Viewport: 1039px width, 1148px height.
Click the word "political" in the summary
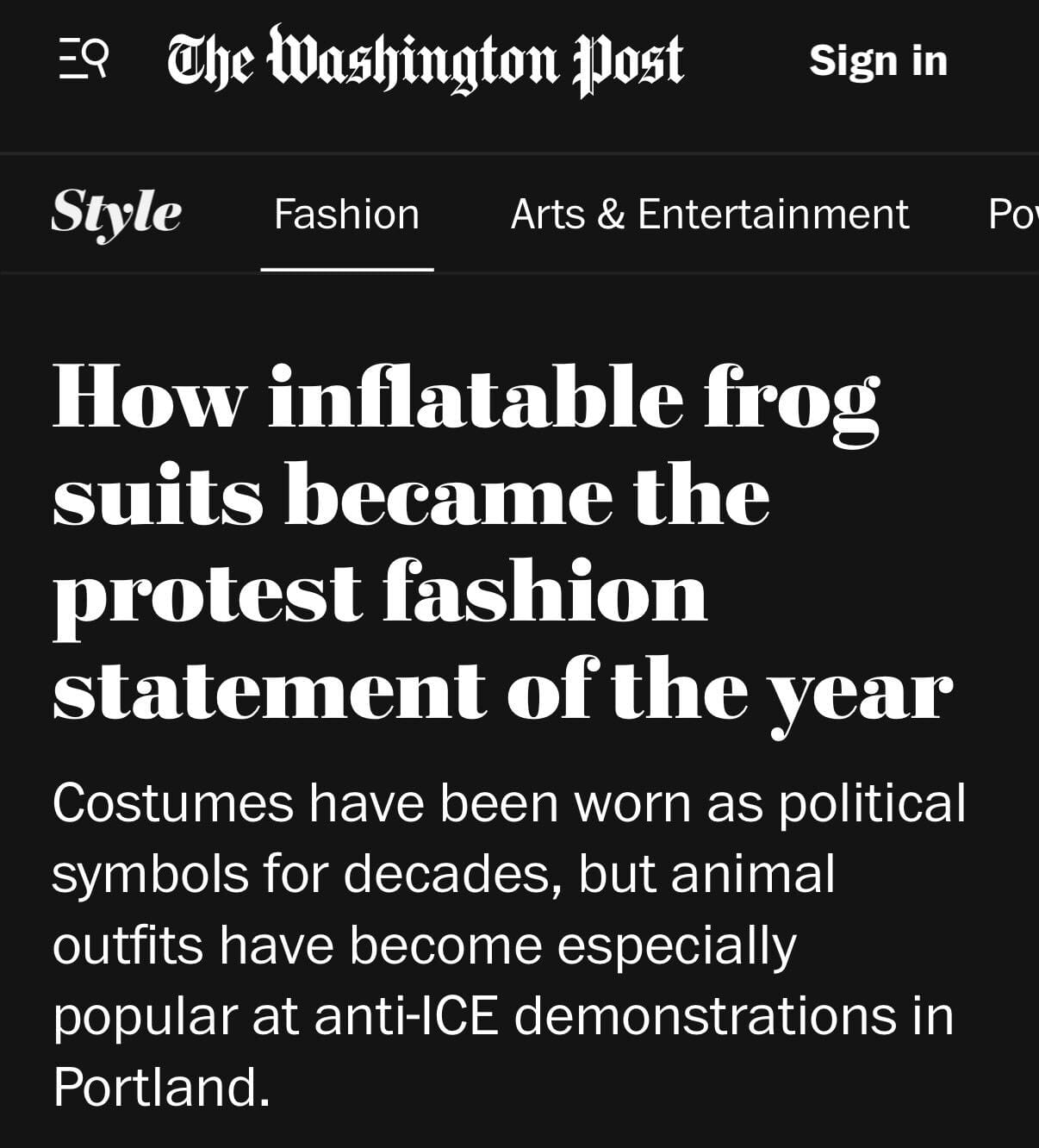pyautogui.click(x=872, y=805)
